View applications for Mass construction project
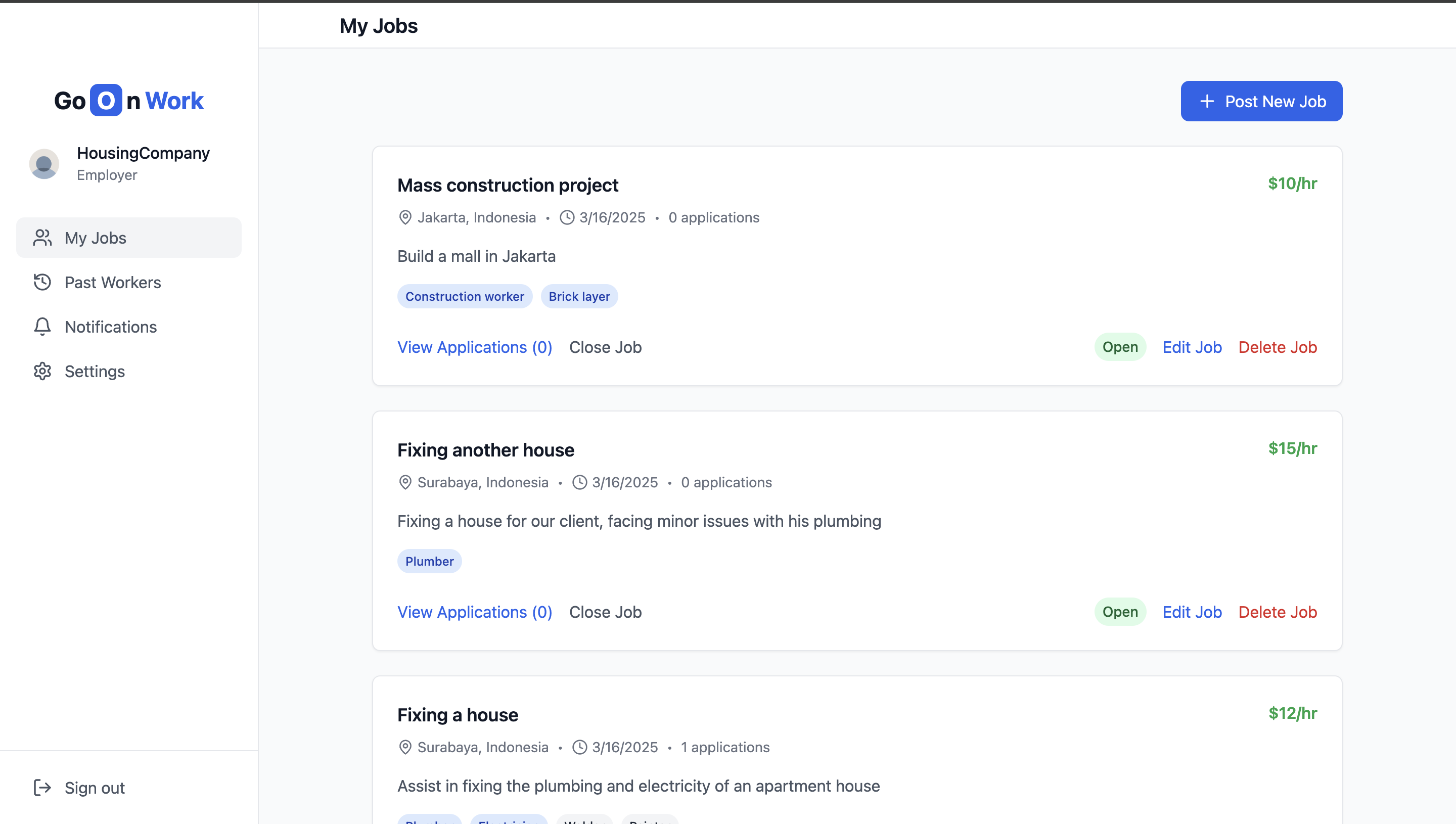This screenshot has width=1456, height=824. (474, 347)
